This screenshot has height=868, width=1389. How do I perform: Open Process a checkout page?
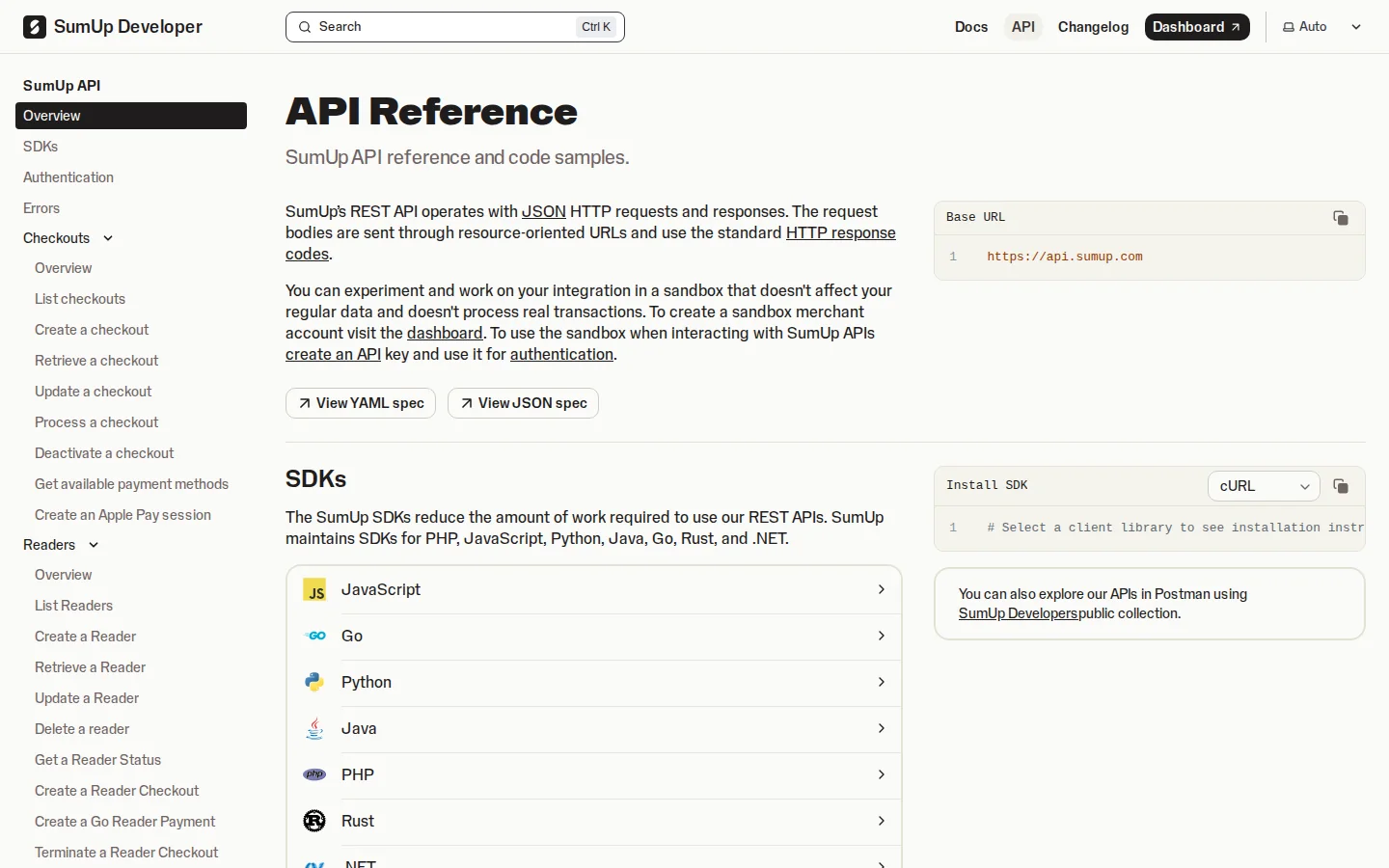[x=96, y=422]
